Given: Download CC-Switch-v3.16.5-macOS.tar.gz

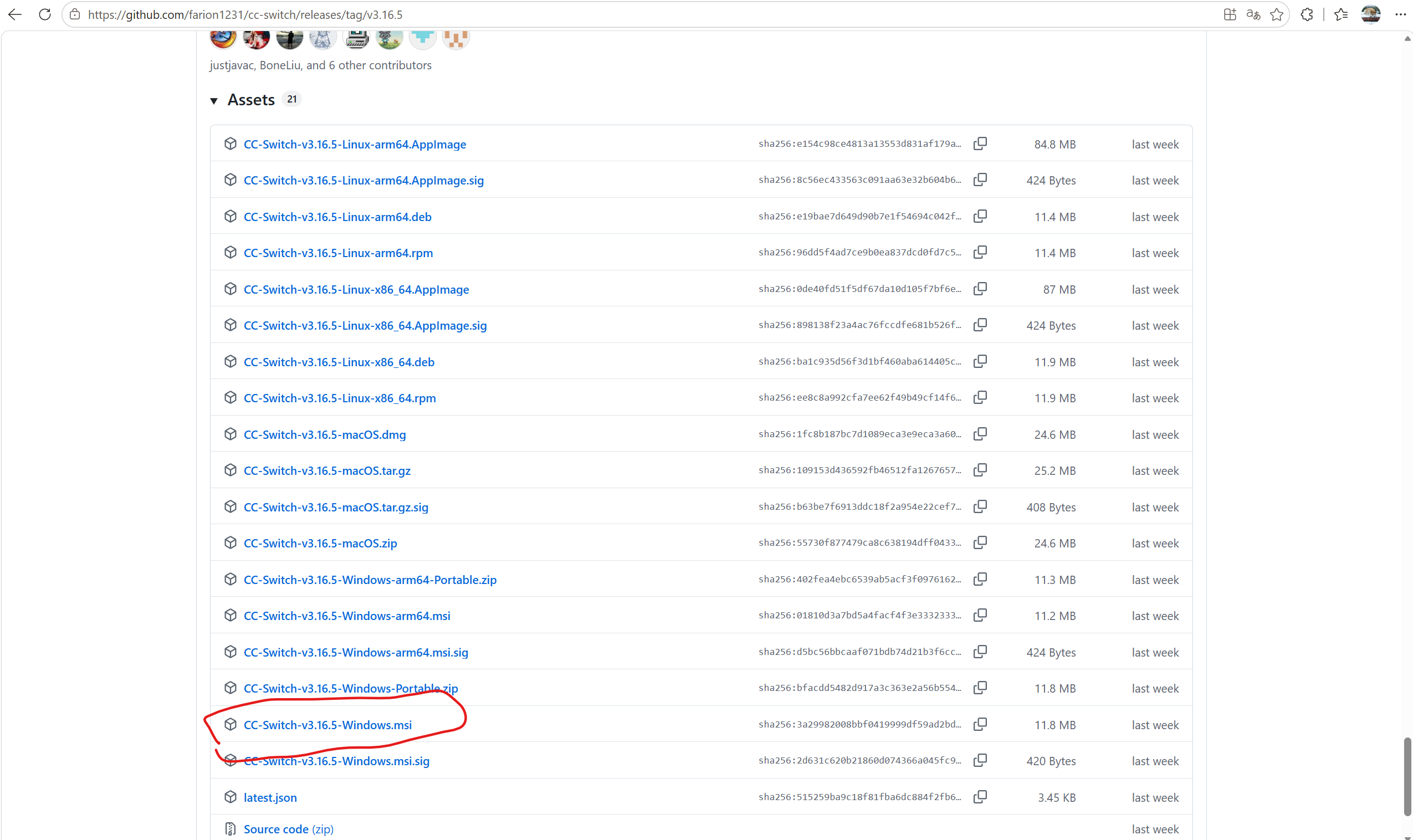Looking at the screenshot, I should pyautogui.click(x=327, y=471).
